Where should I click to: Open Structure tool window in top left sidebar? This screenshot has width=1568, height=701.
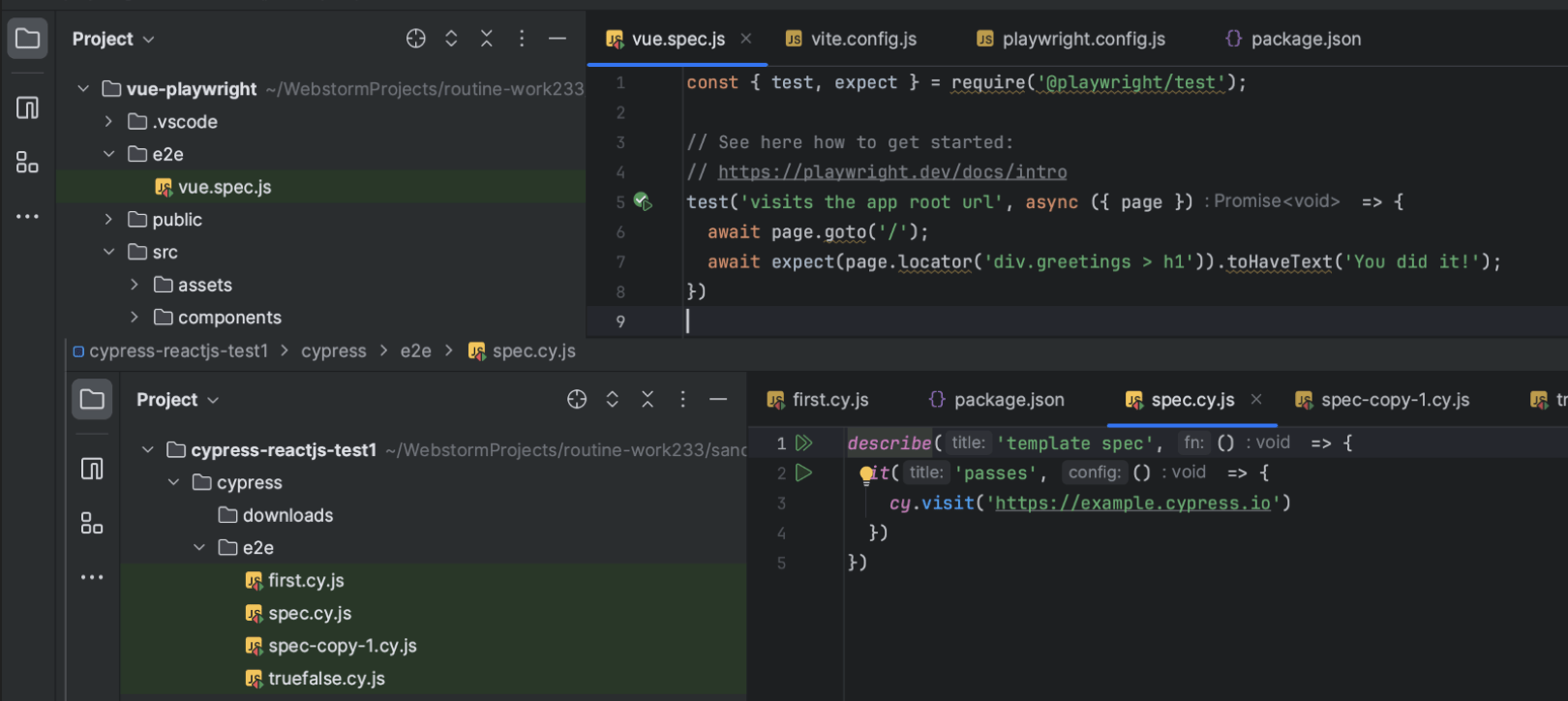[x=27, y=163]
